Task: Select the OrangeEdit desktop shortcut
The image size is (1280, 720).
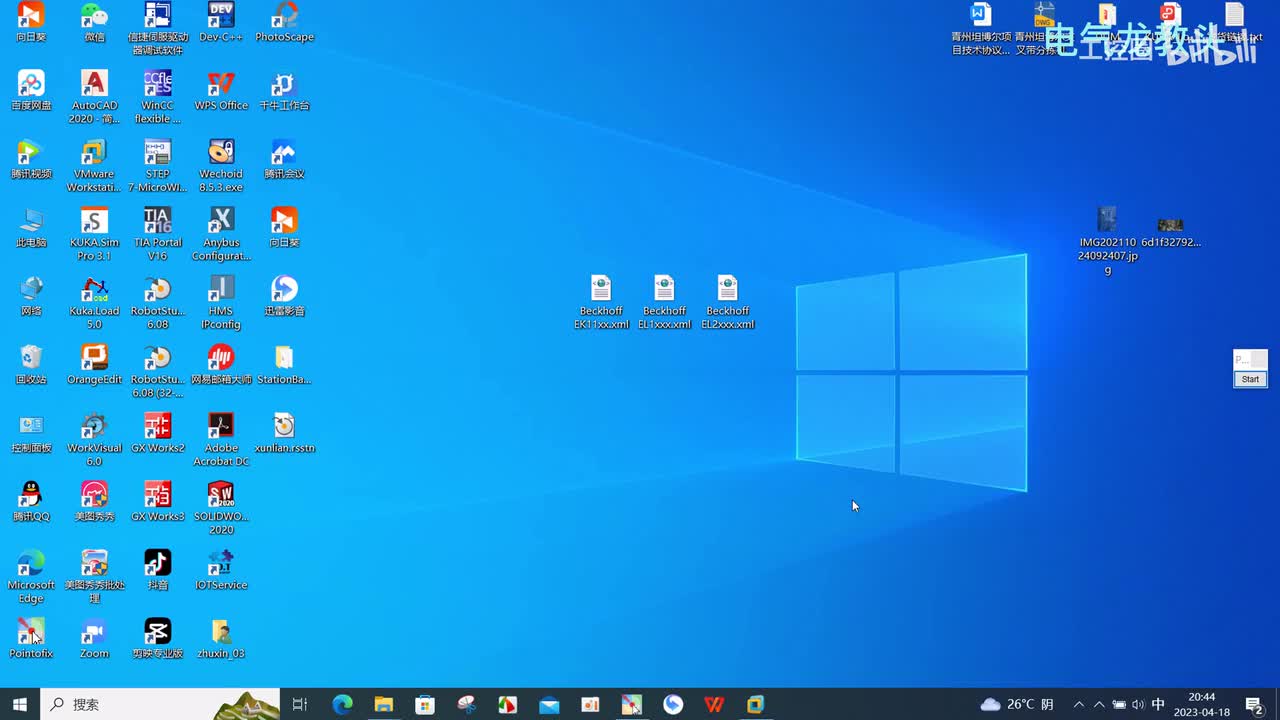Action: (94, 365)
